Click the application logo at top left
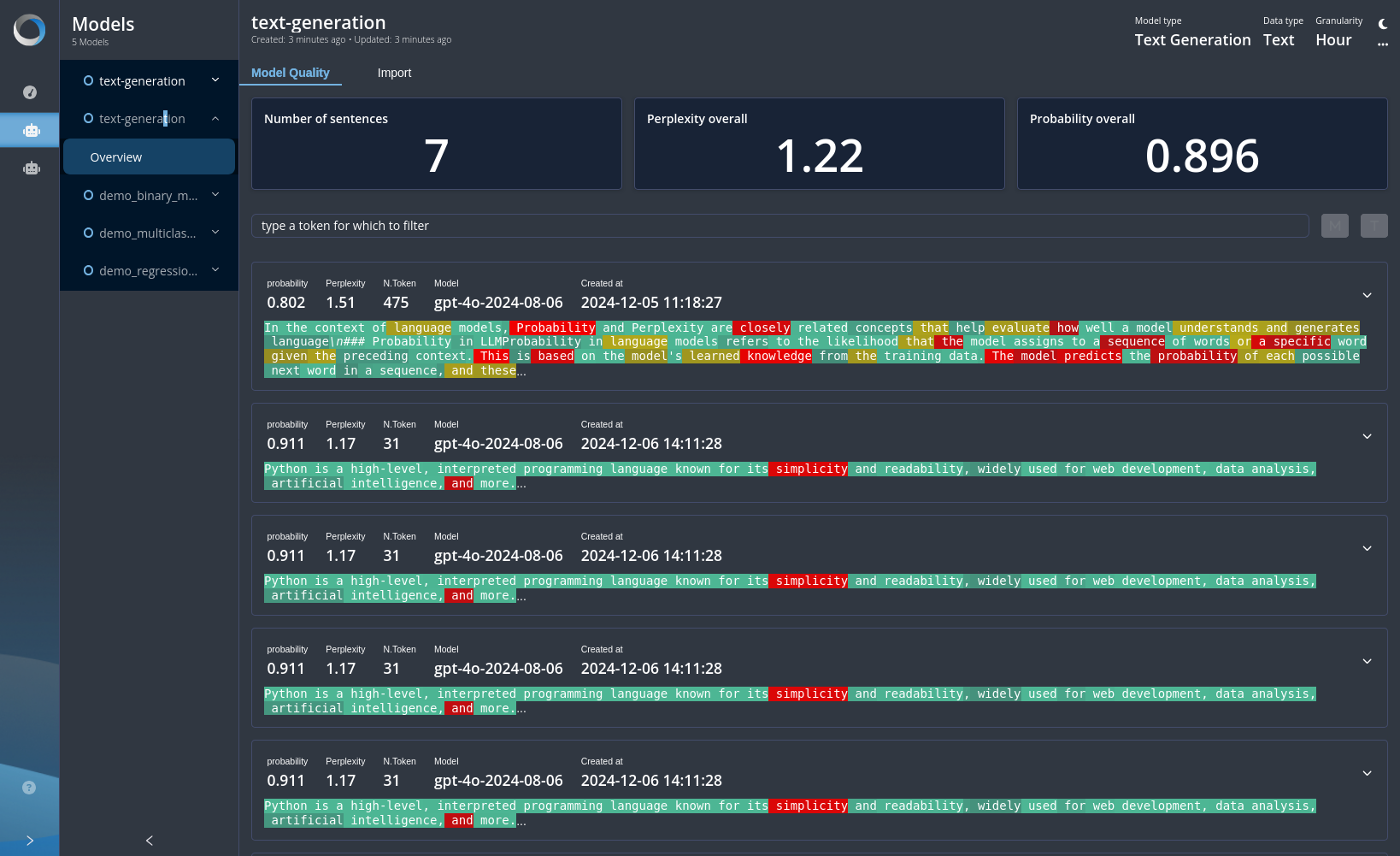Screen dimensions: 1400x856 pos(30,30)
